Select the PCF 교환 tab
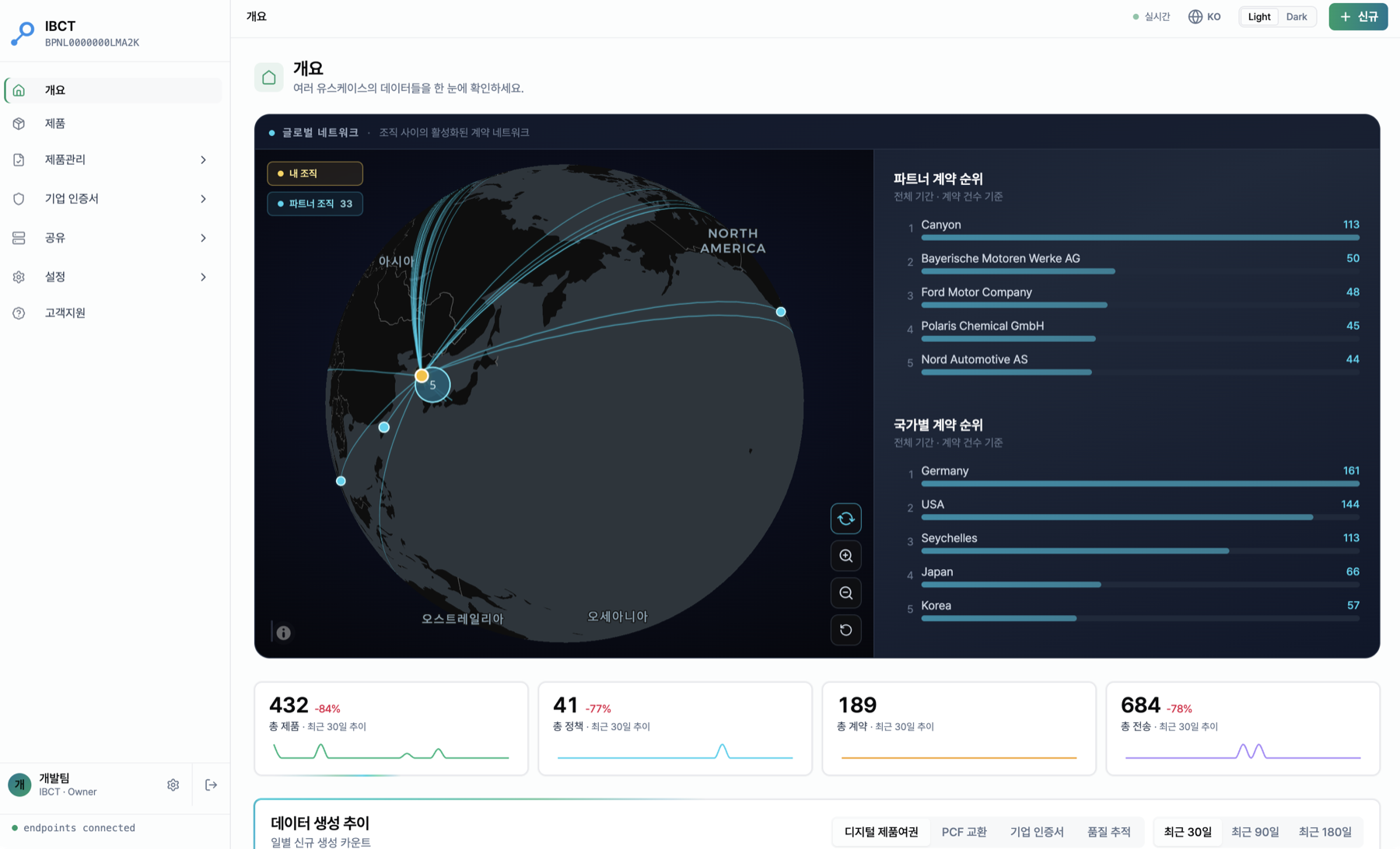The height and width of the screenshot is (849, 1400). pos(964,832)
